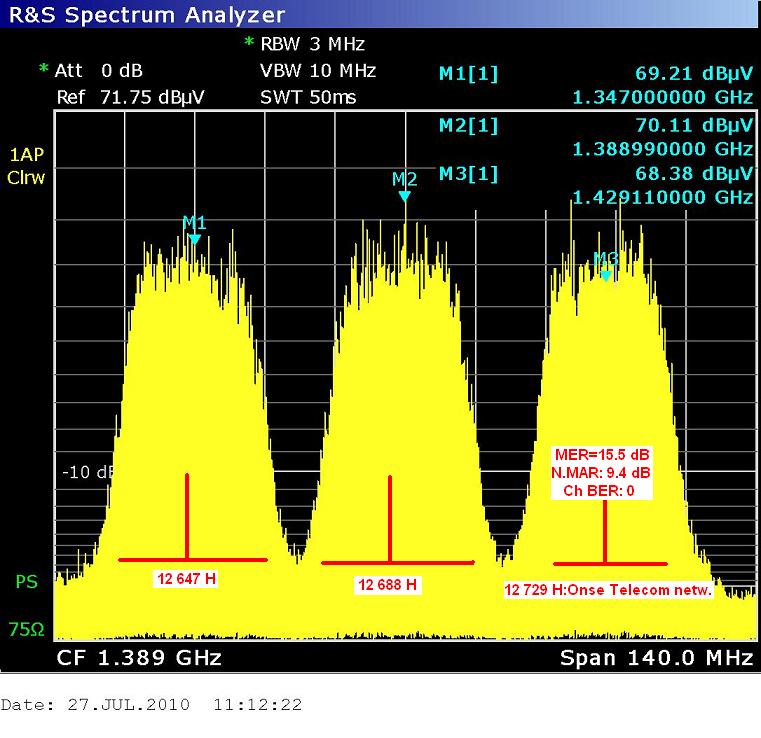This screenshot has width=761, height=738.
Task: Click the 1AP Clrw trace mode indicator
Action: pos(27,167)
